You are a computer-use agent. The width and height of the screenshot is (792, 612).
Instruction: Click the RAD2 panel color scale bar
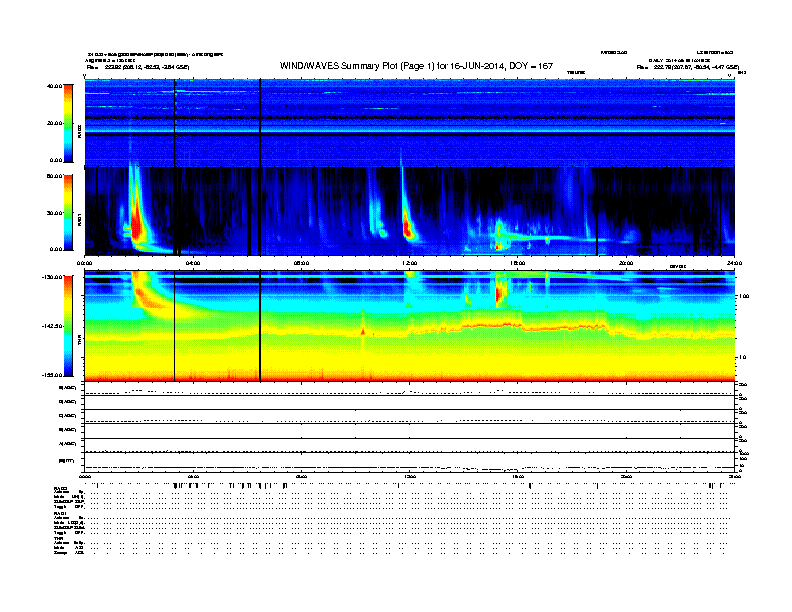(68, 123)
